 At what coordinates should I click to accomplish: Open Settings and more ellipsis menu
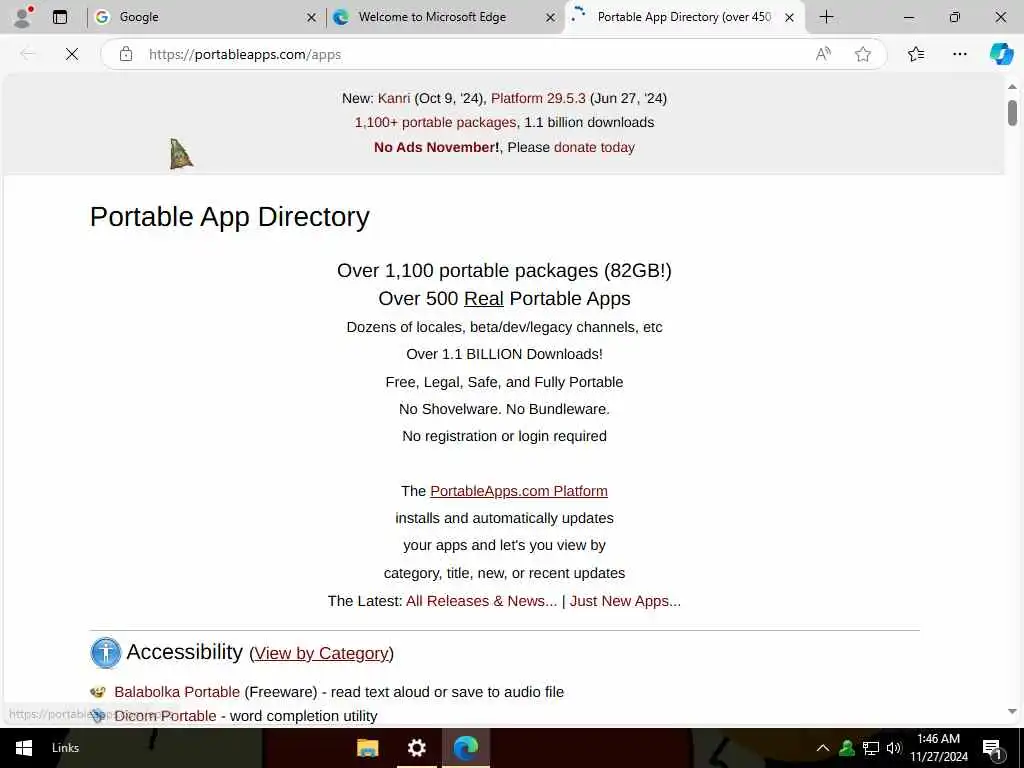tap(959, 54)
